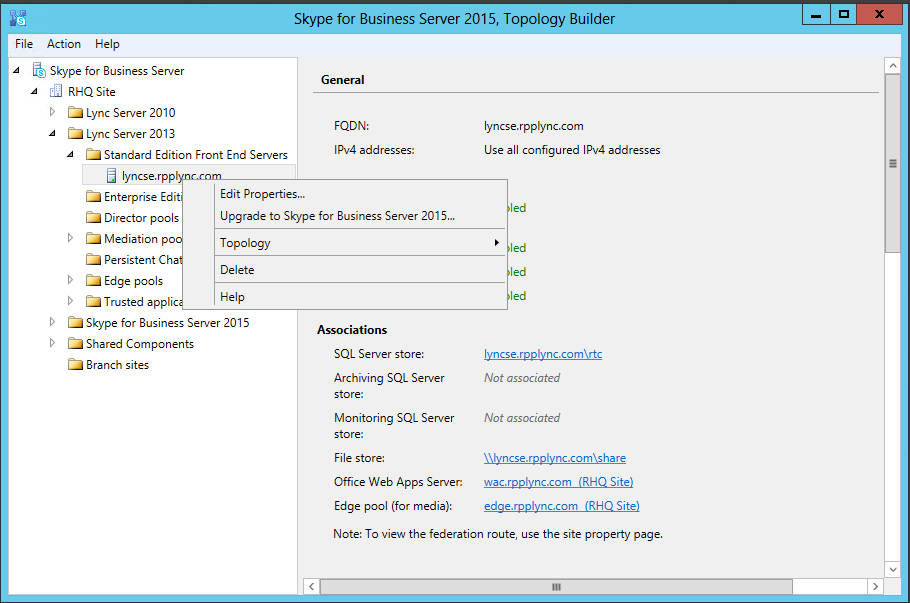Collapse the Lync Server 2013 node
Screen dimensions: 910x603
[x=52, y=133]
